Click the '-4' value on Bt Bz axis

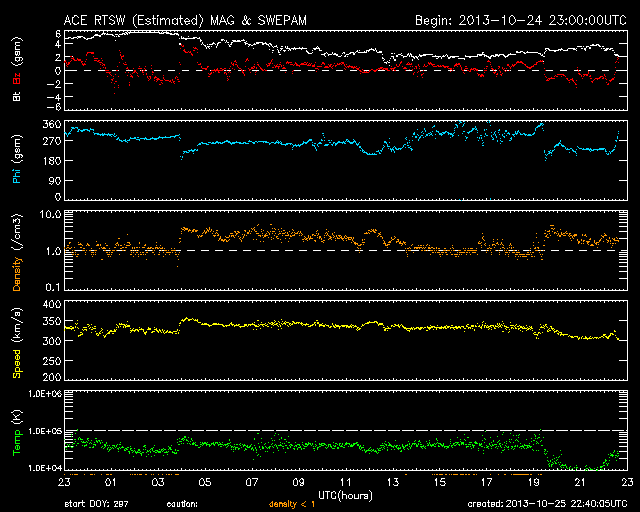[54, 97]
